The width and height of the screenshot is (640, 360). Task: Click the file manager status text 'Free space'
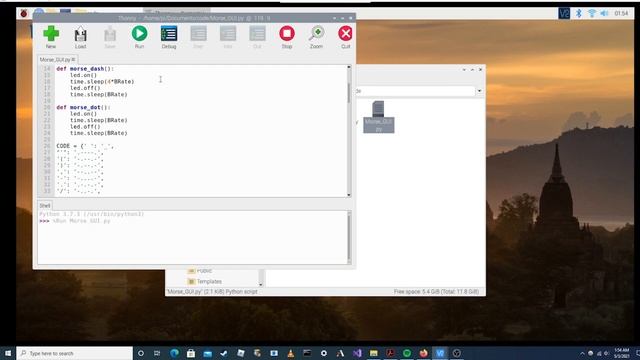click(436, 292)
